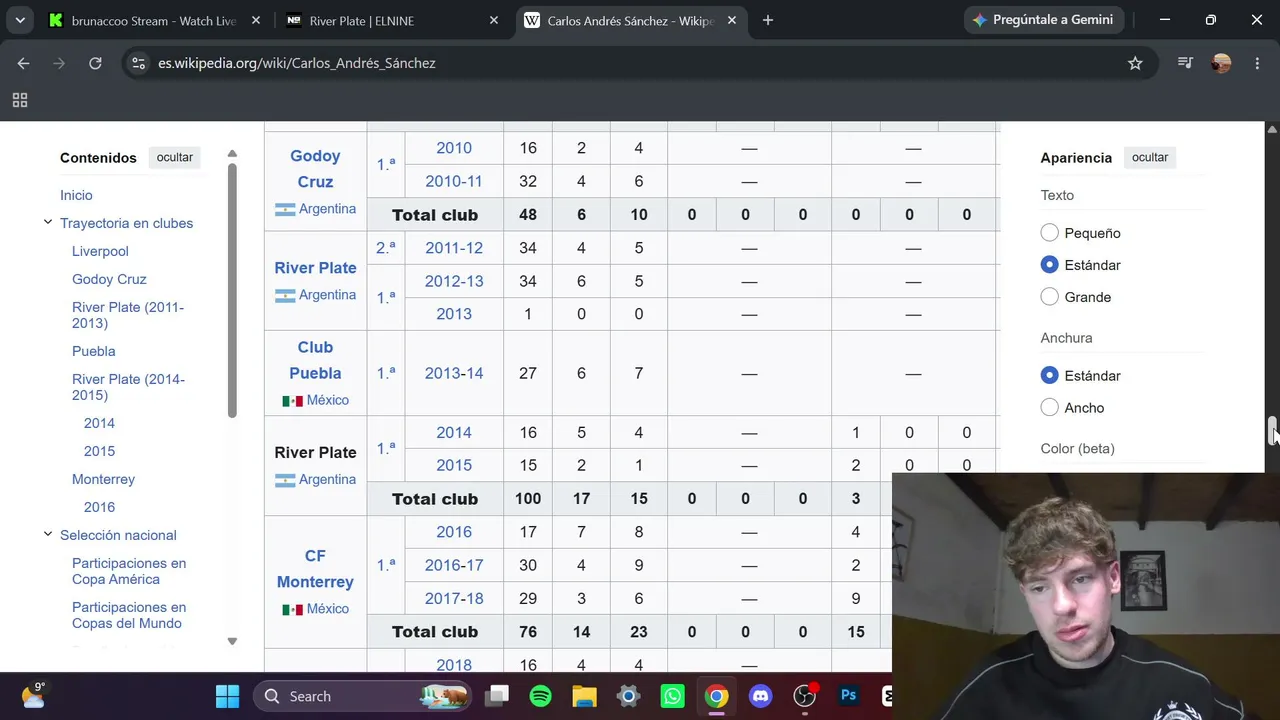Click the contents sidebar scroll-down arrow
This screenshot has height=720, width=1280.
point(232,641)
